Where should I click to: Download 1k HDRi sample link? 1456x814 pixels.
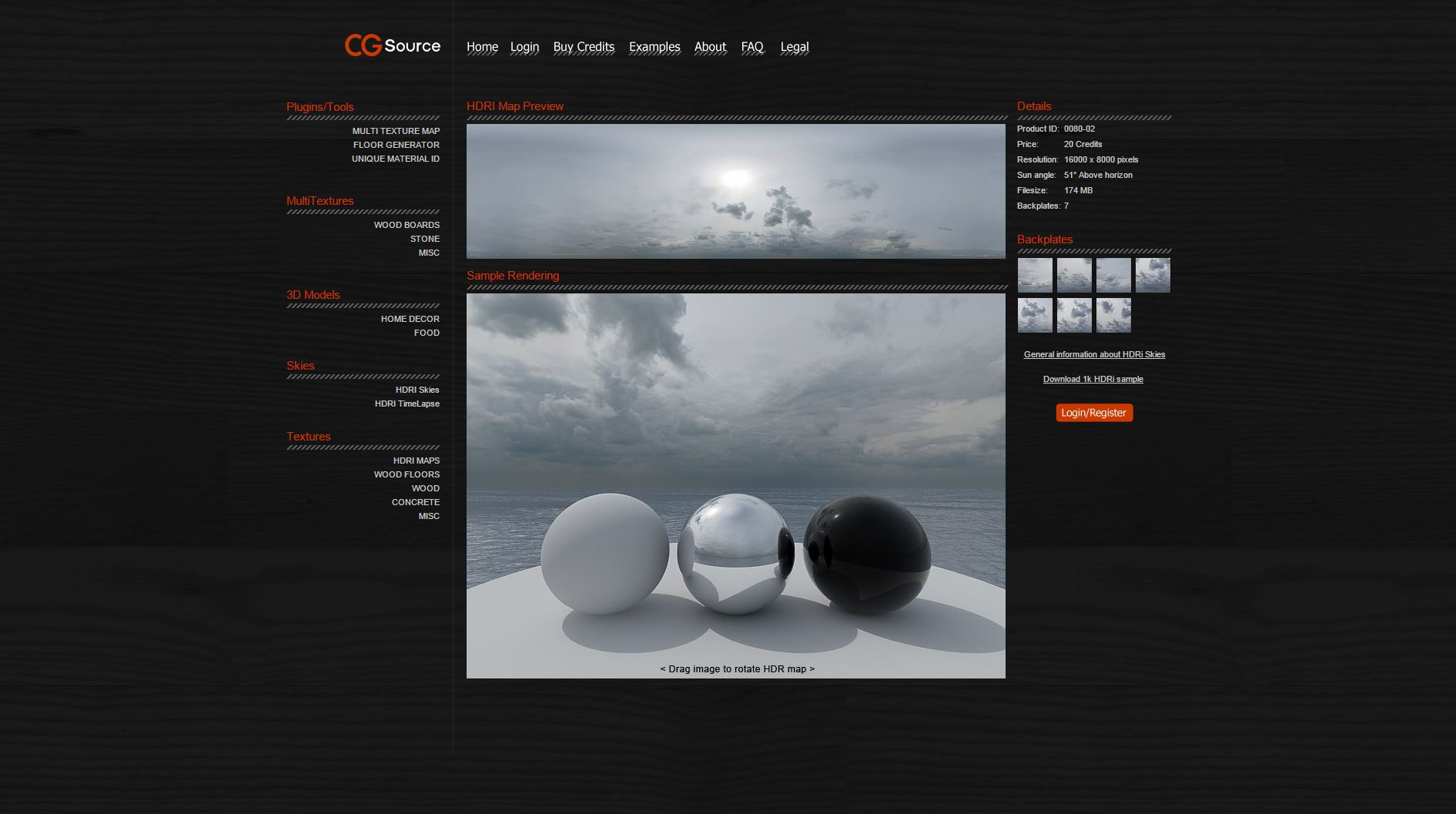click(1093, 379)
